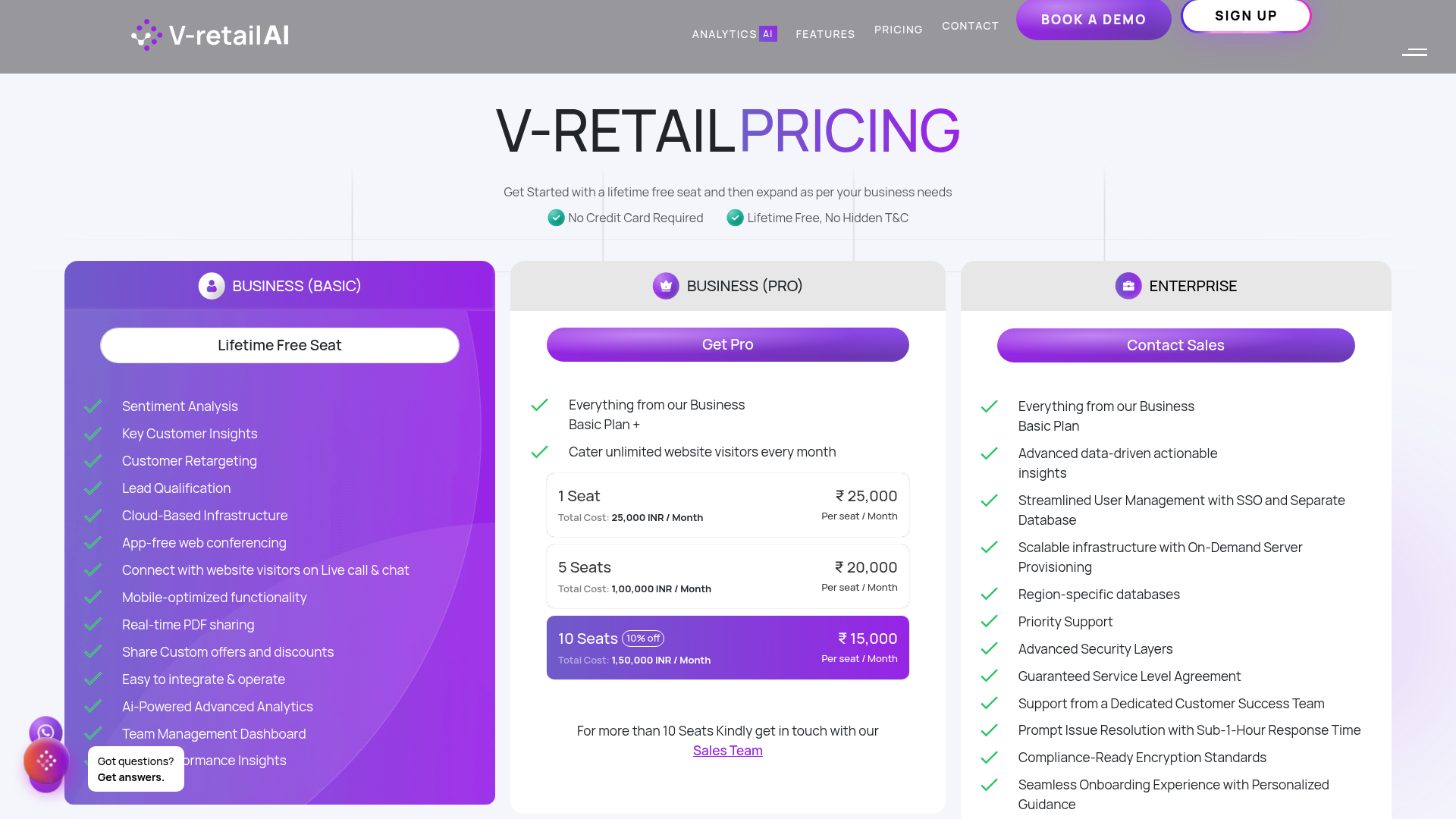Click the Enterprise briefcase icon
This screenshot has height=819, width=1456.
click(x=1128, y=286)
